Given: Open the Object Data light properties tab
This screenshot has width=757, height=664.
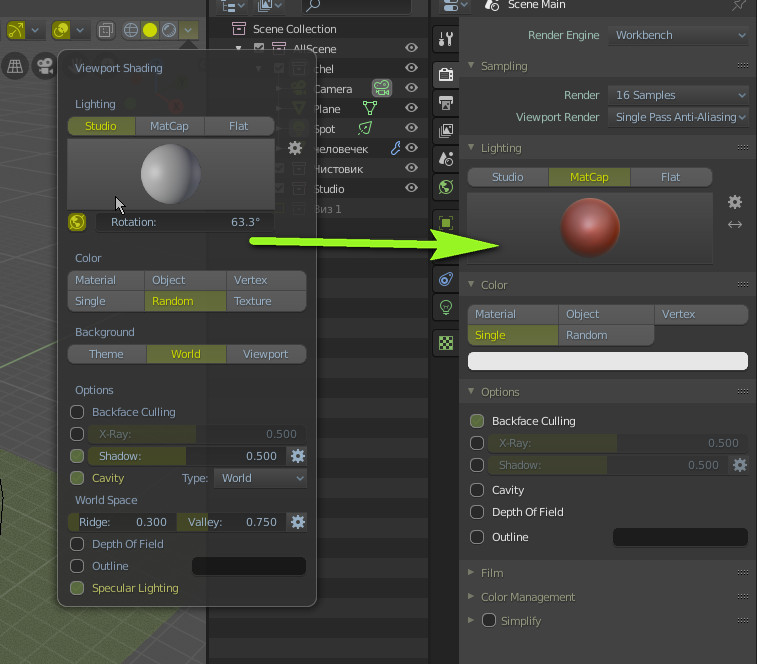Looking at the screenshot, I should [x=446, y=307].
